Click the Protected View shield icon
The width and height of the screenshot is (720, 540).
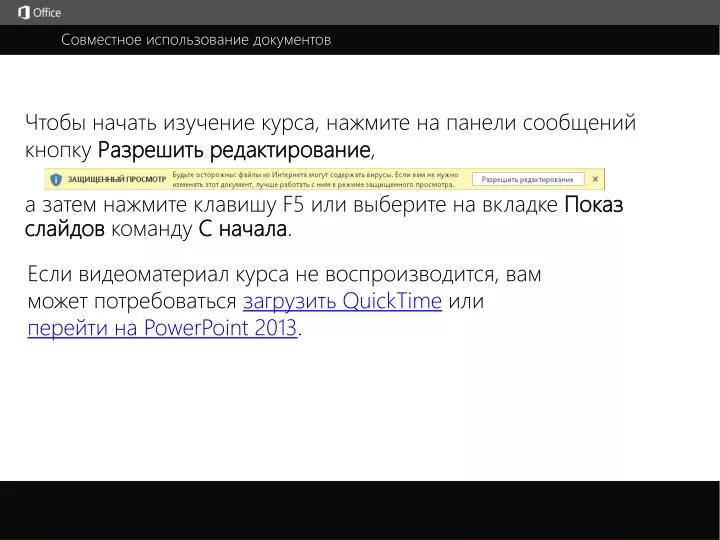[x=56, y=180]
